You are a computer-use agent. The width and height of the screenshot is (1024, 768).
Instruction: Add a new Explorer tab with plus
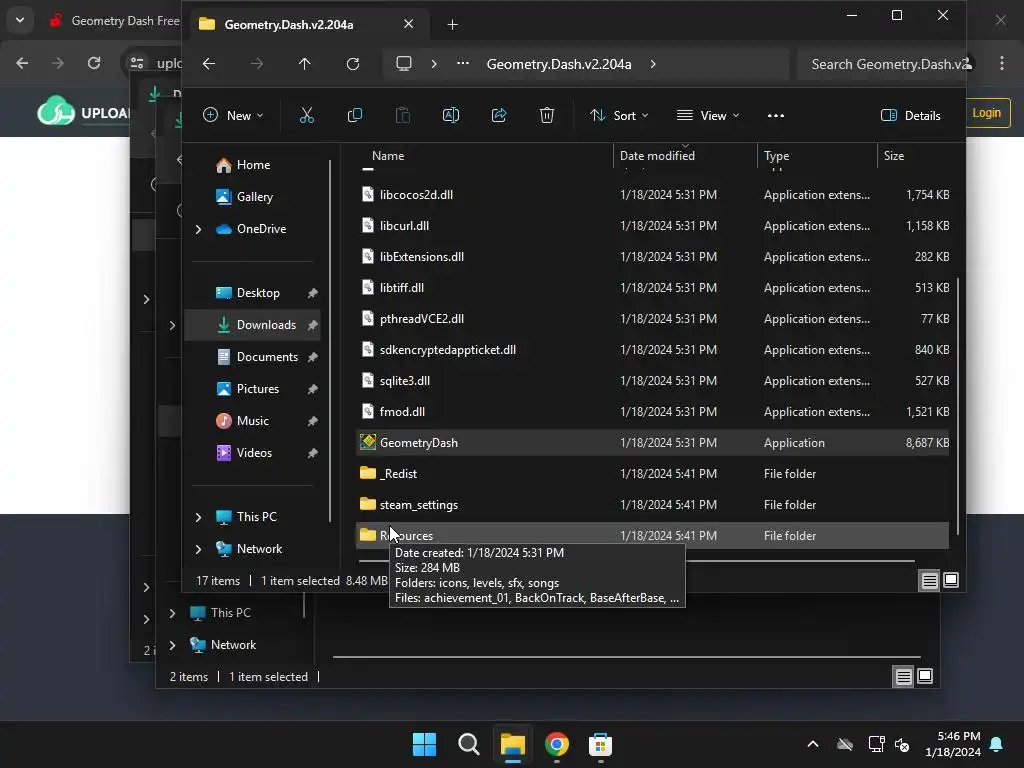point(452,25)
